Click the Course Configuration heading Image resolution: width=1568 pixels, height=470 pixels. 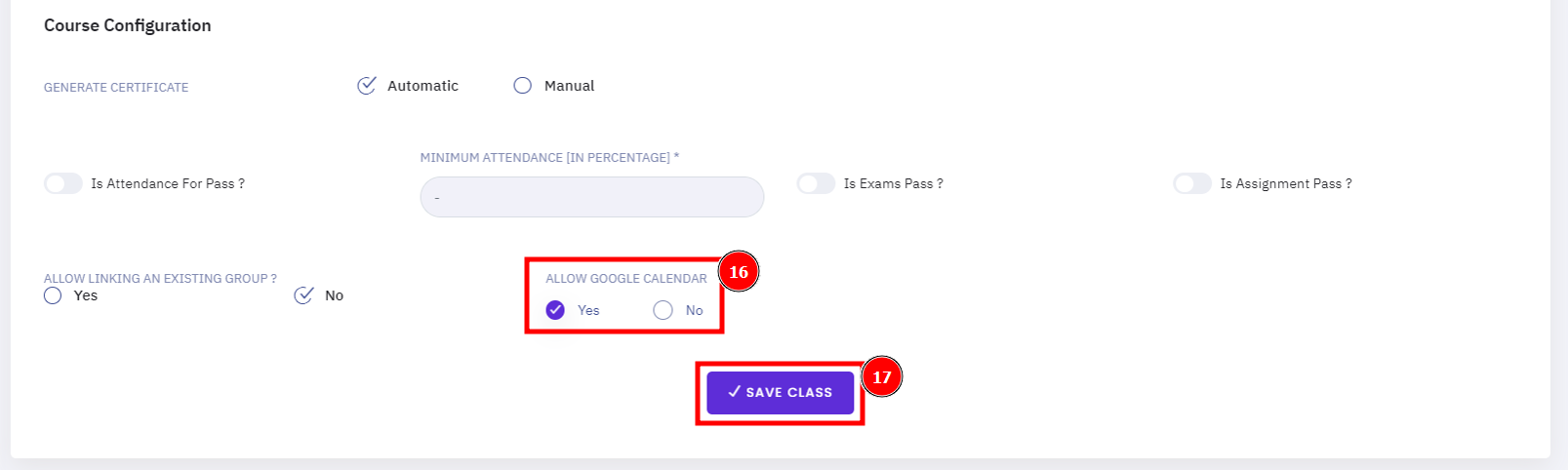coord(128,25)
